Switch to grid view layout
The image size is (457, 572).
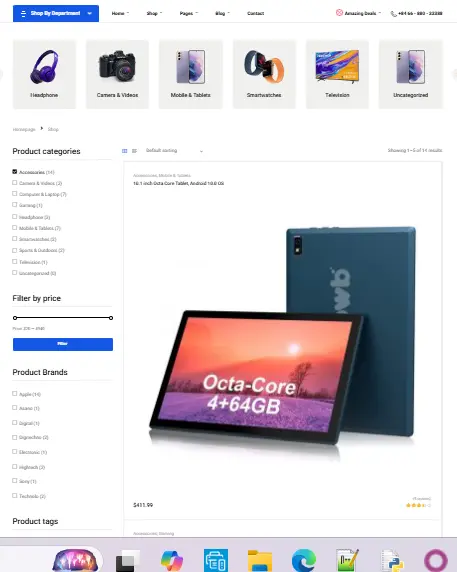[x=124, y=151]
